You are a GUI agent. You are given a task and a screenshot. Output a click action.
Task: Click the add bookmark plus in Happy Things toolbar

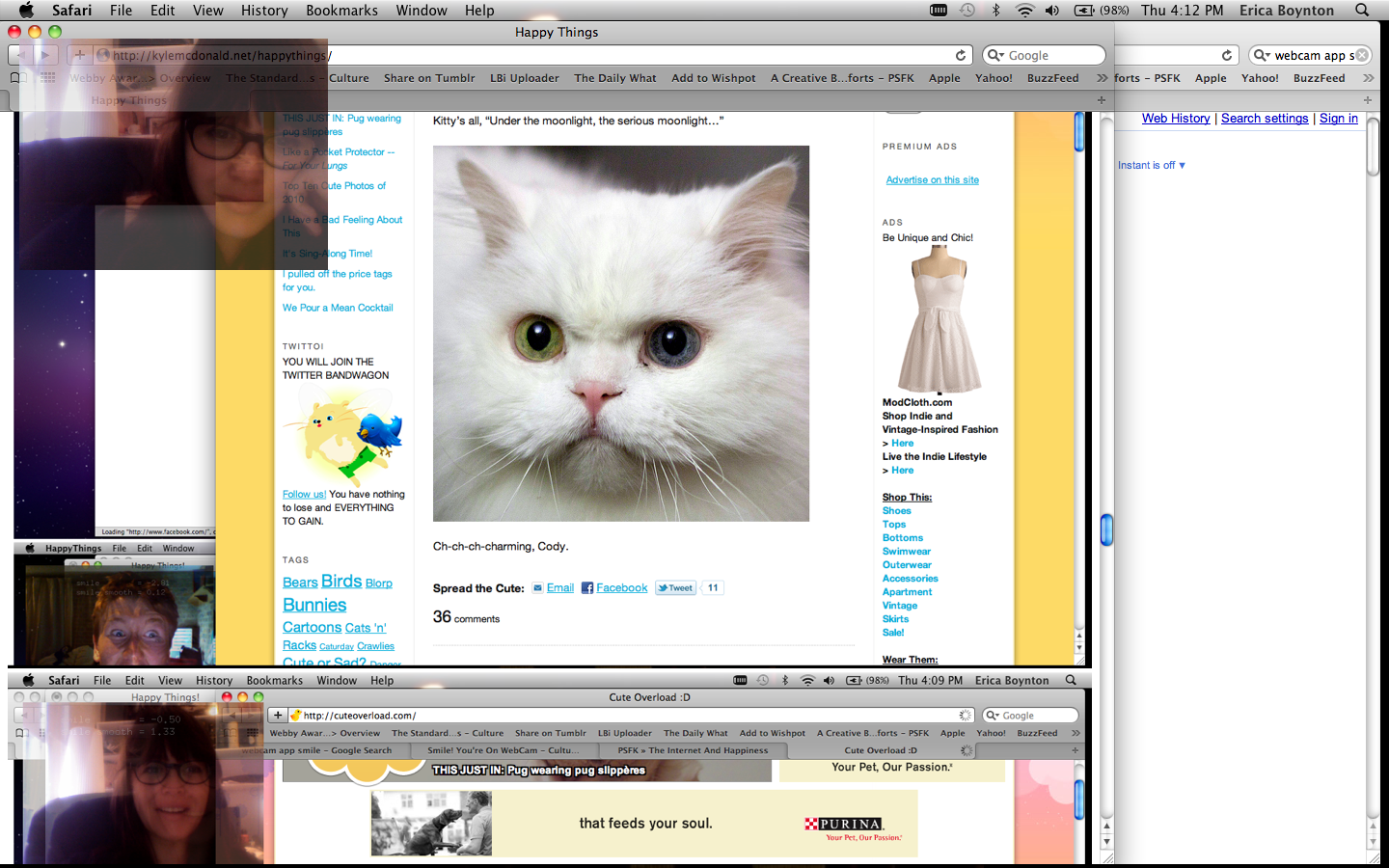(x=79, y=55)
